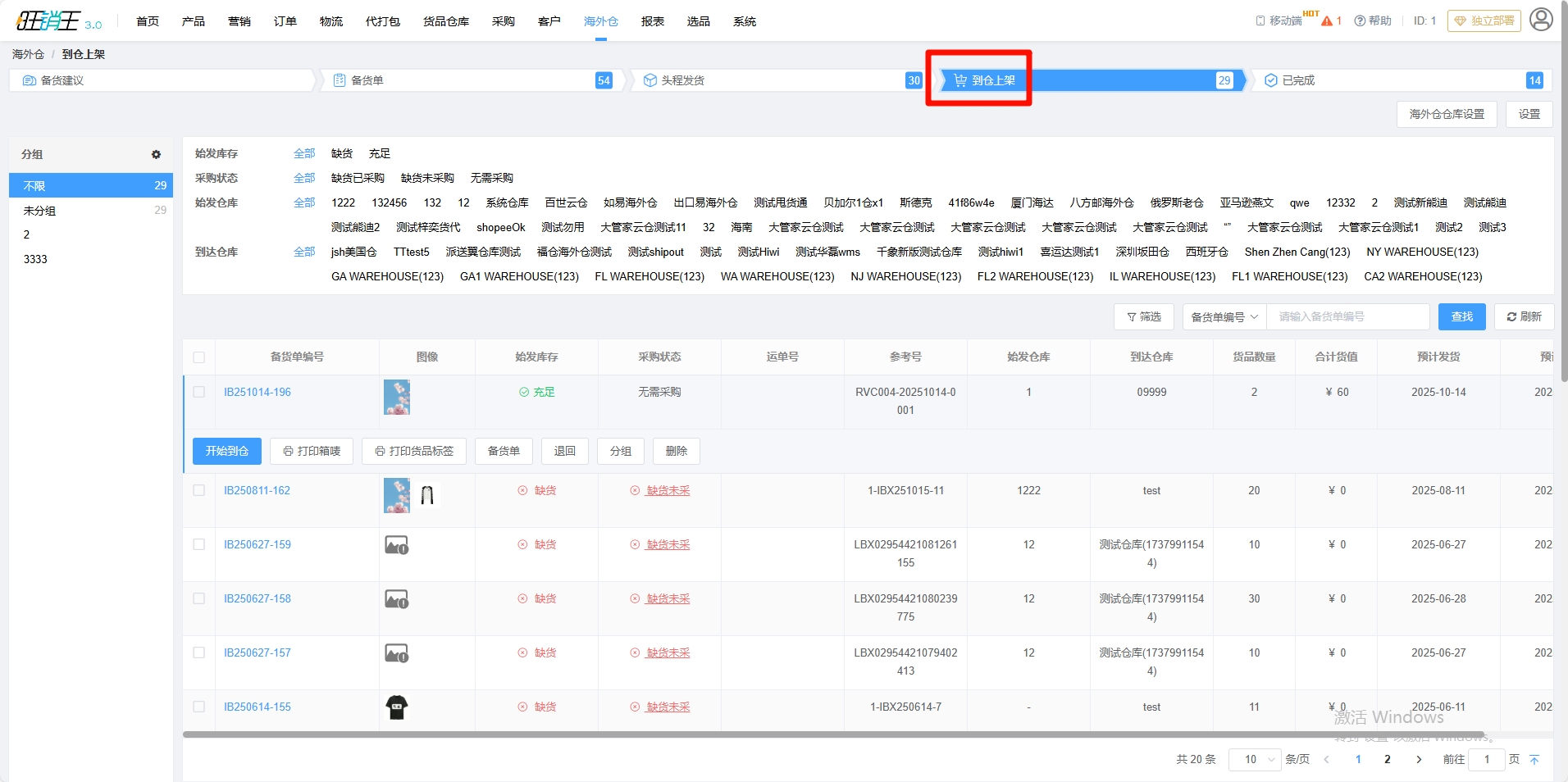Click the next page arrow
Screen dimensions: 1568x782
[1419, 760]
